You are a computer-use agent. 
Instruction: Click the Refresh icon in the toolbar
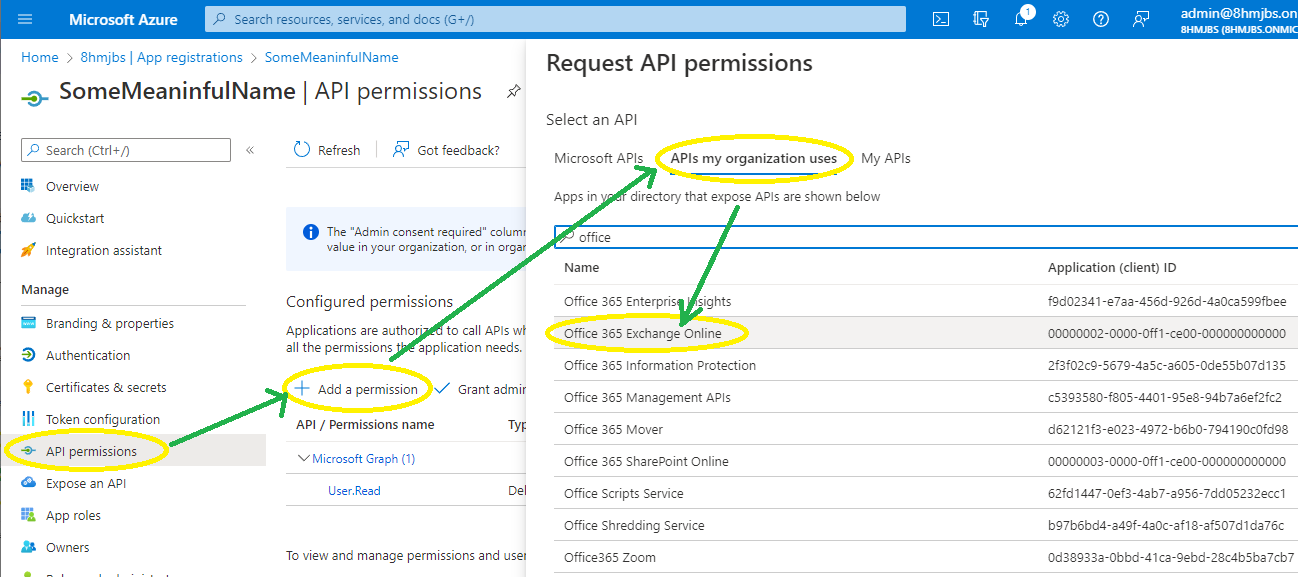tap(302, 150)
